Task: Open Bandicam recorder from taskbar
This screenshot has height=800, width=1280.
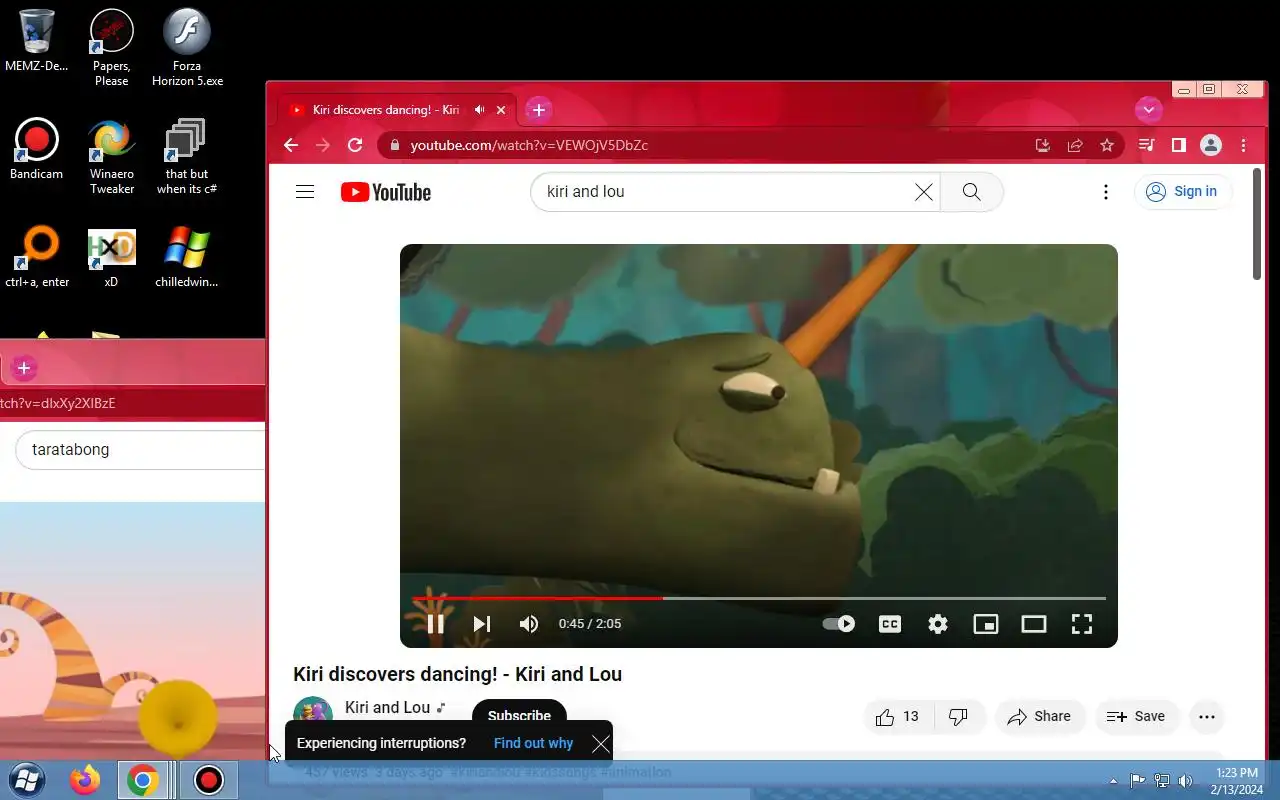Action: tap(208, 779)
